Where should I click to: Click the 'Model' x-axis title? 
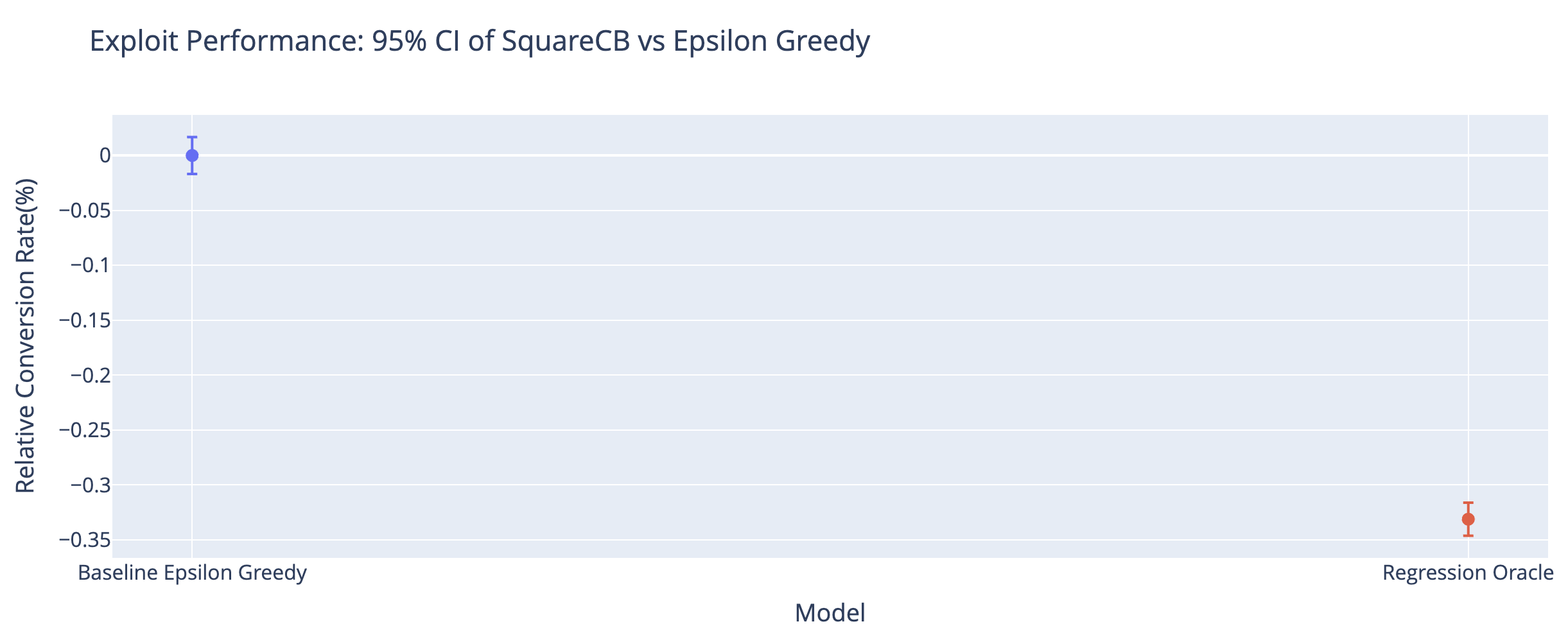coord(830,613)
